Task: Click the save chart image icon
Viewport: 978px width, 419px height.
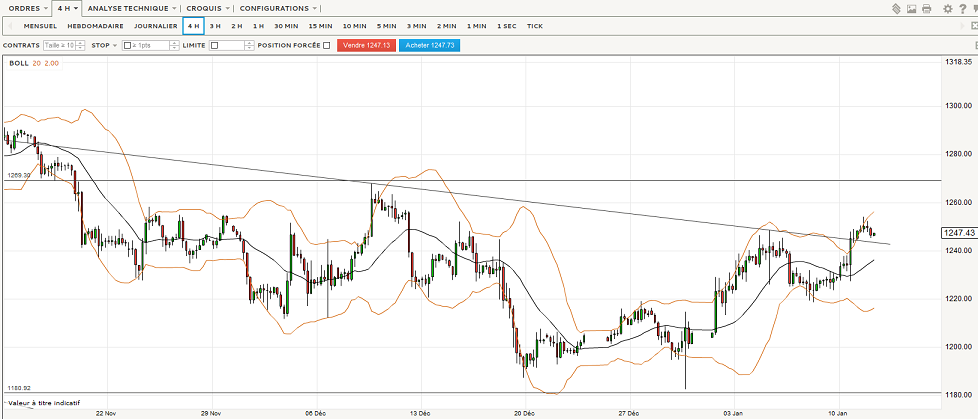Action: pyautogui.click(x=910, y=9)
